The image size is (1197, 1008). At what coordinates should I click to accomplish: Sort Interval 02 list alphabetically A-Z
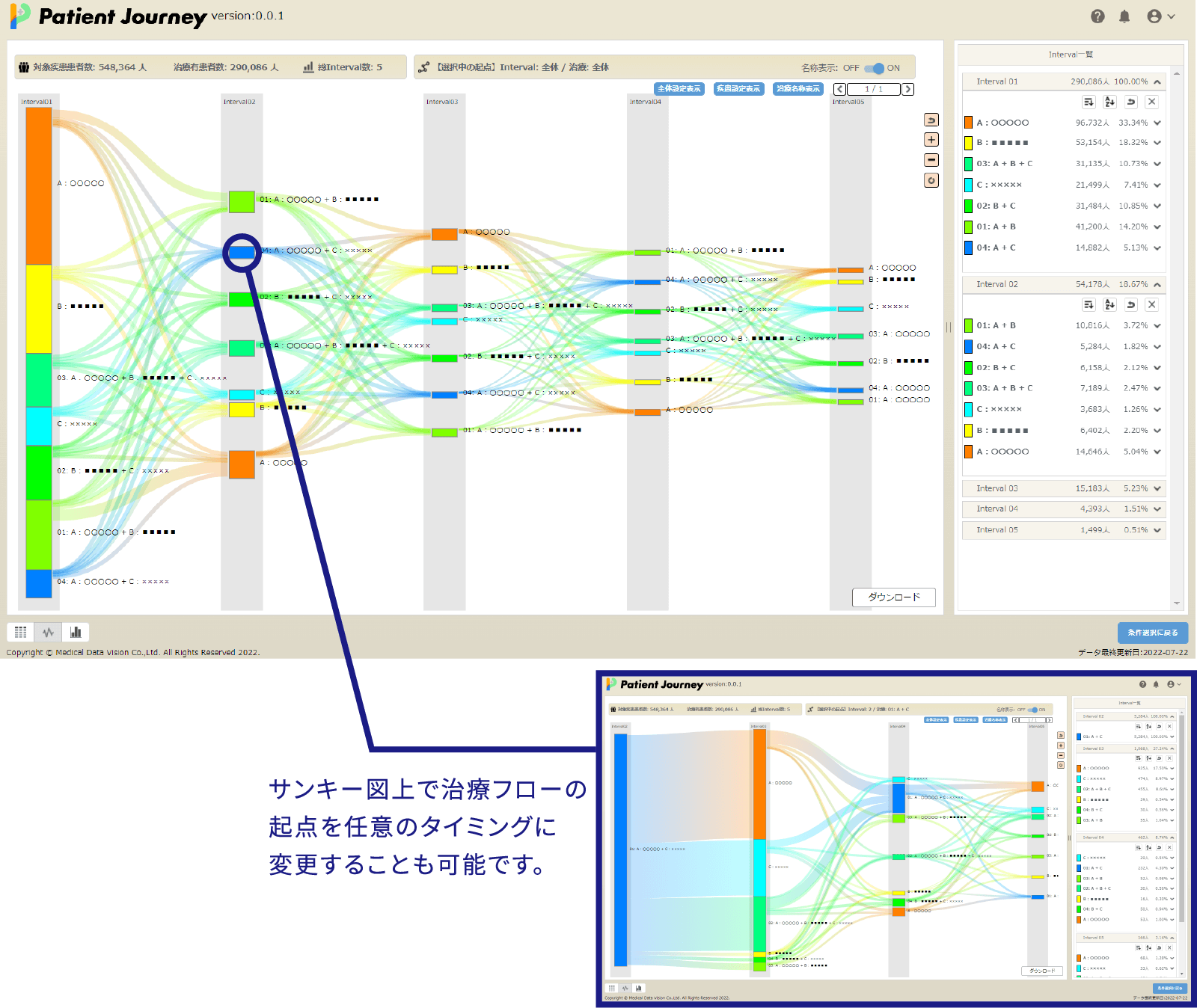click(x=1109, y=304)
